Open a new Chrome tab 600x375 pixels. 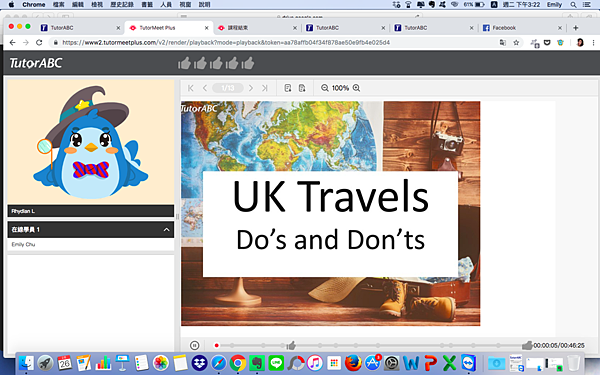(x=576, y=28)
